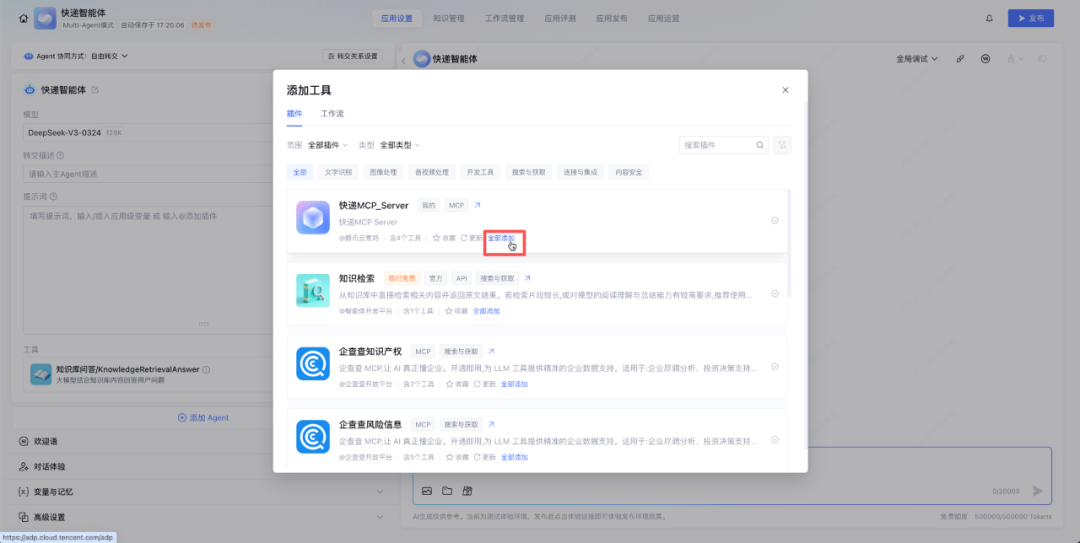1080x543 pixels.
Task: Expand the 知识检索 card chevron
Action: (x=775, y=294)
